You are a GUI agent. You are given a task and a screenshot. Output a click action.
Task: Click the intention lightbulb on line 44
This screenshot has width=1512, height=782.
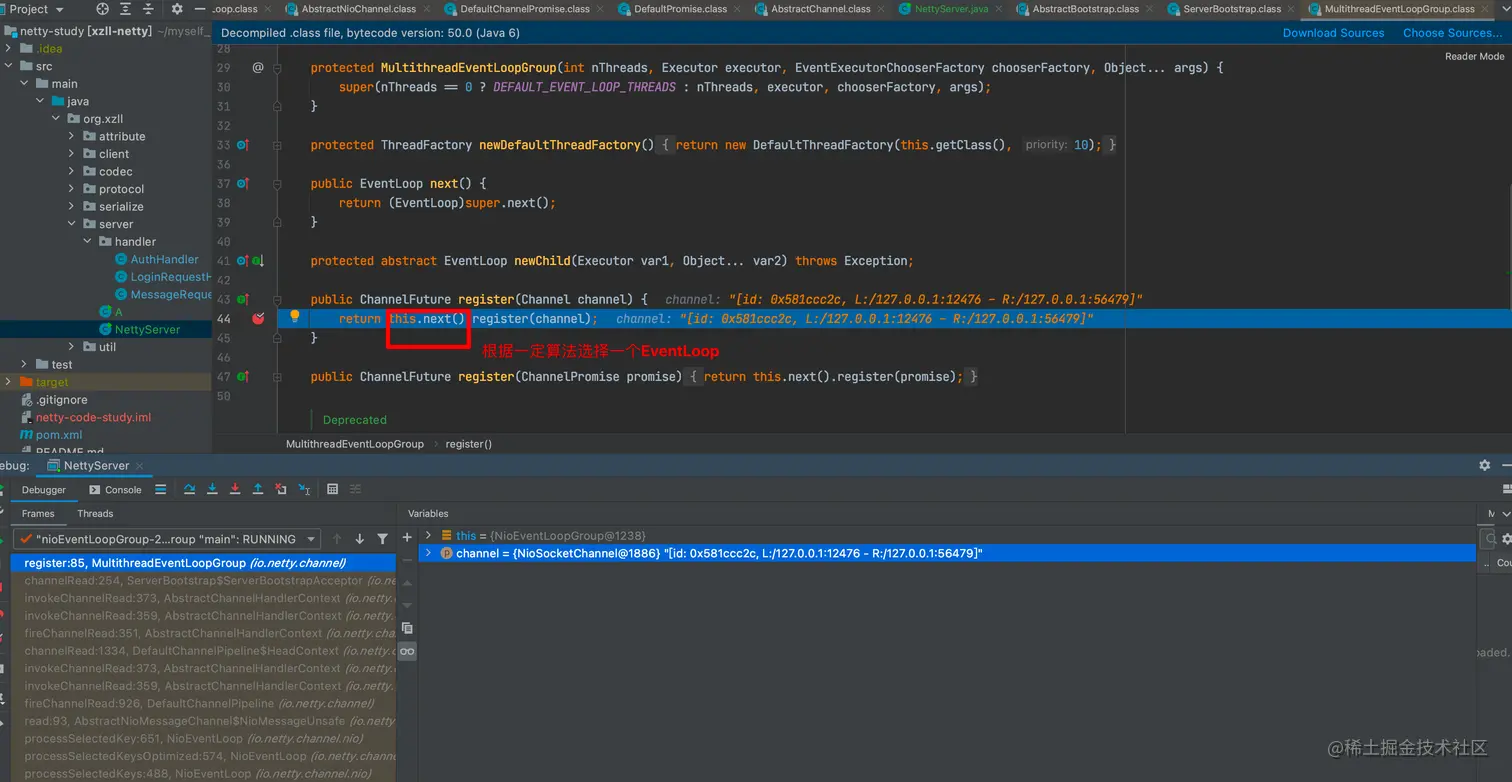(295, 316)
